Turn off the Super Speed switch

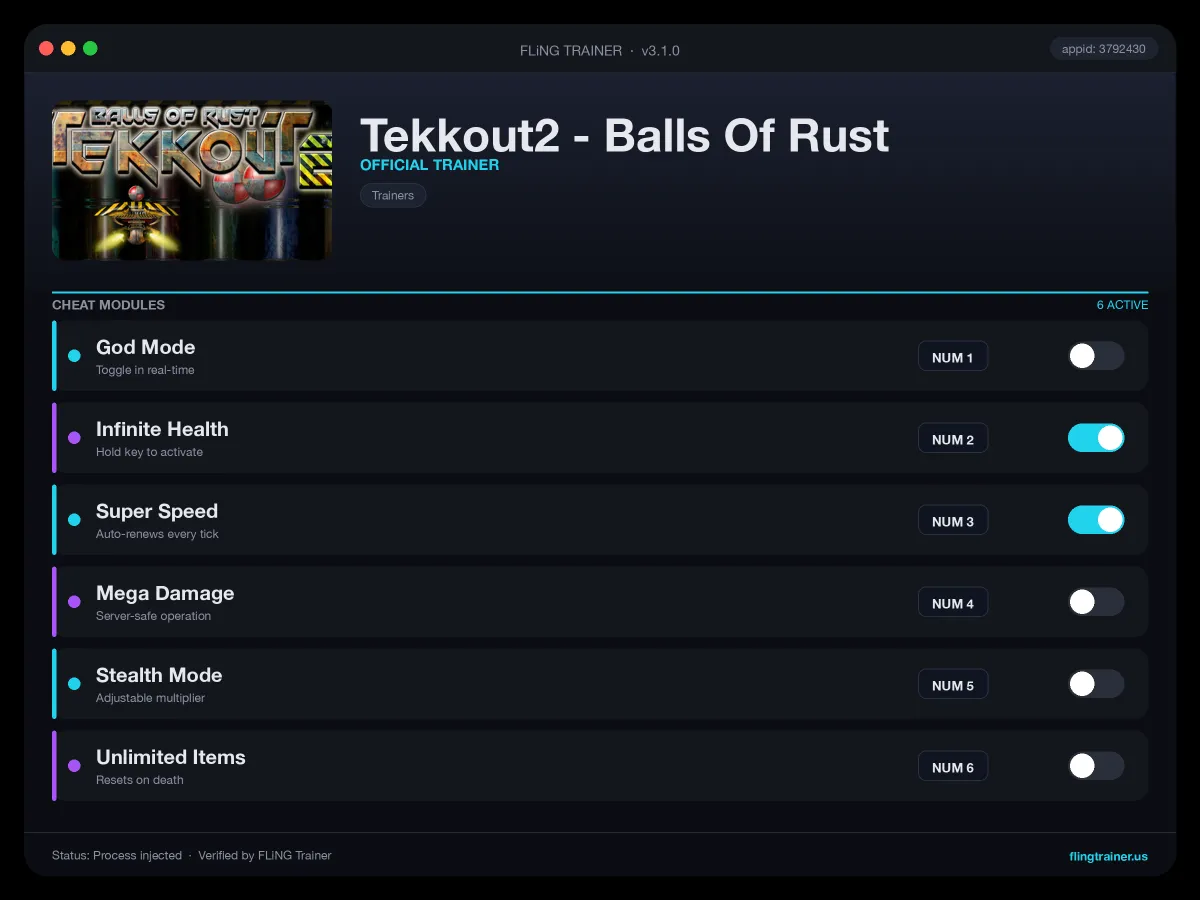pos(1096,520)
